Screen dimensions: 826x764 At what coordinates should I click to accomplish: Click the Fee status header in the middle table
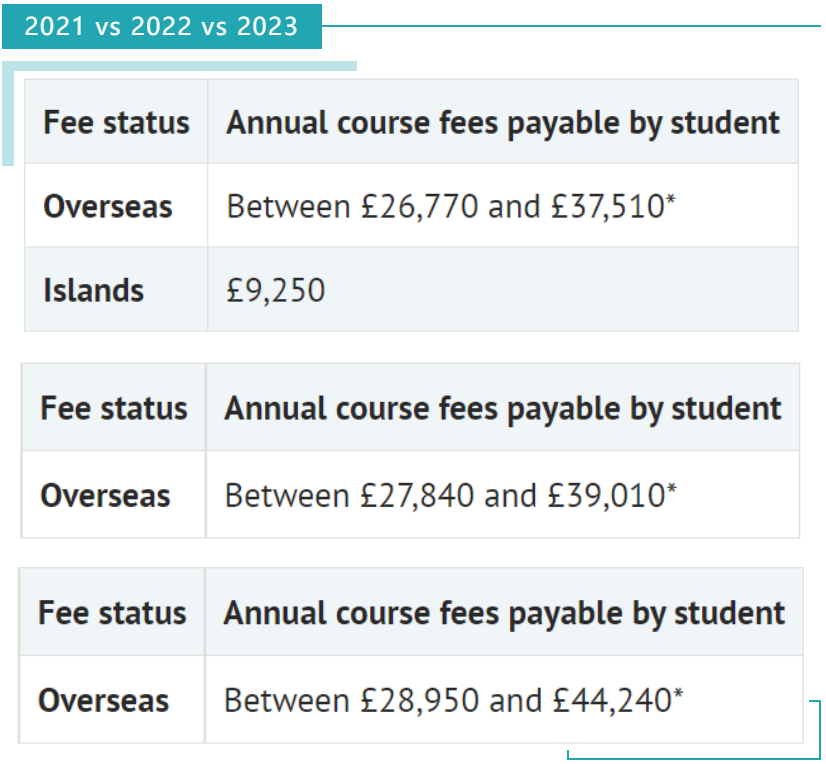[x=114, y=408]
